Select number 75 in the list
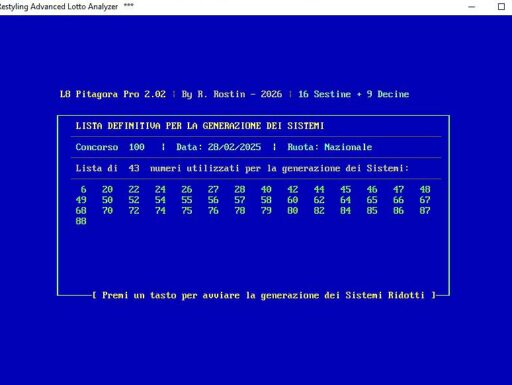 (187, 211)
